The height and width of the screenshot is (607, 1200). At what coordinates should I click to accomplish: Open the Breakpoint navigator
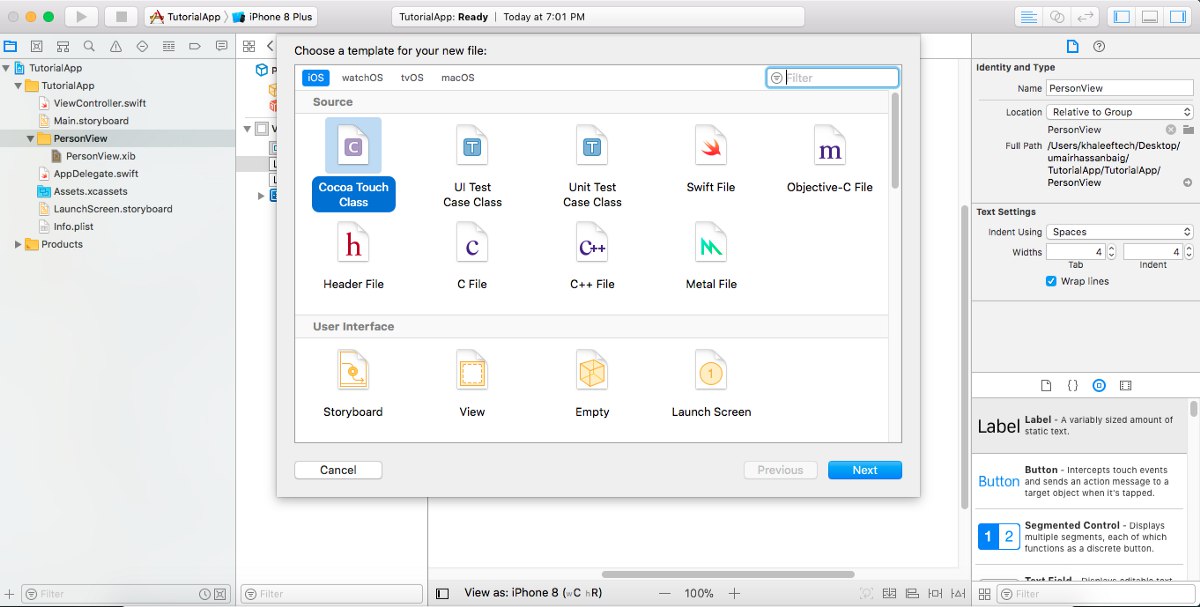(194, 46)
